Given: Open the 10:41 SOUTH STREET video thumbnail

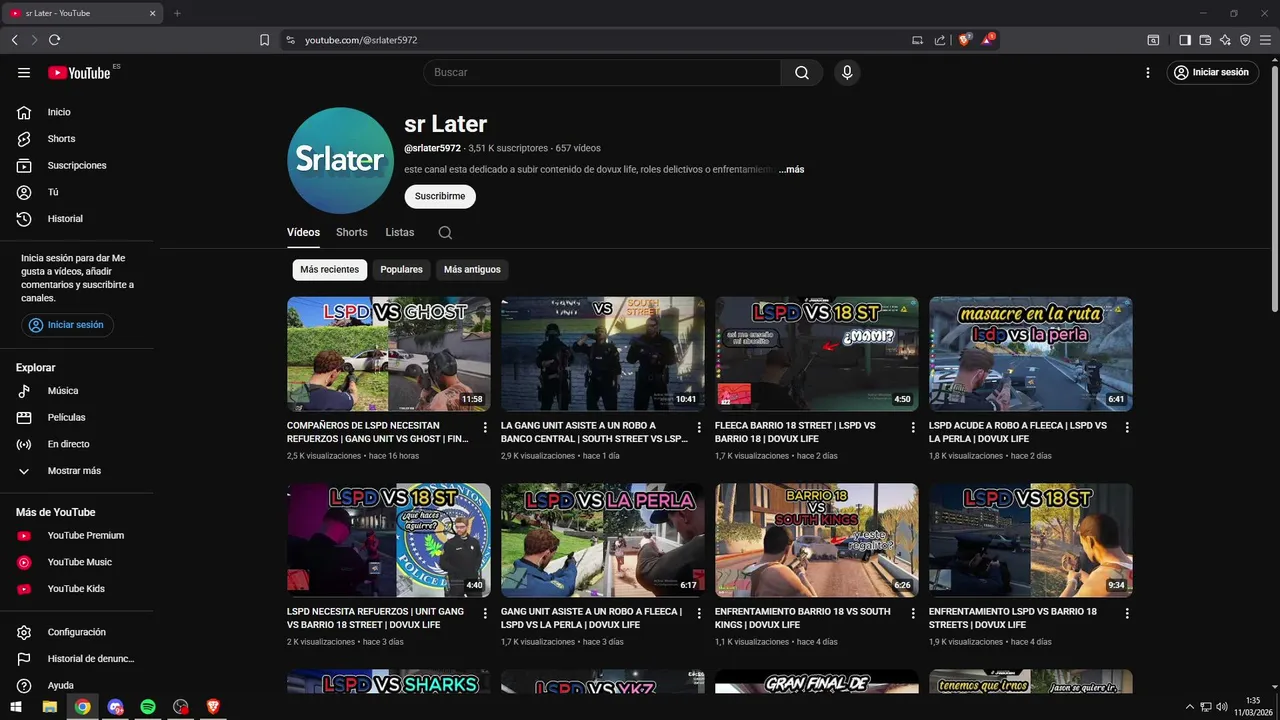Looking at the screenshot, I should [x=603, y=354].
